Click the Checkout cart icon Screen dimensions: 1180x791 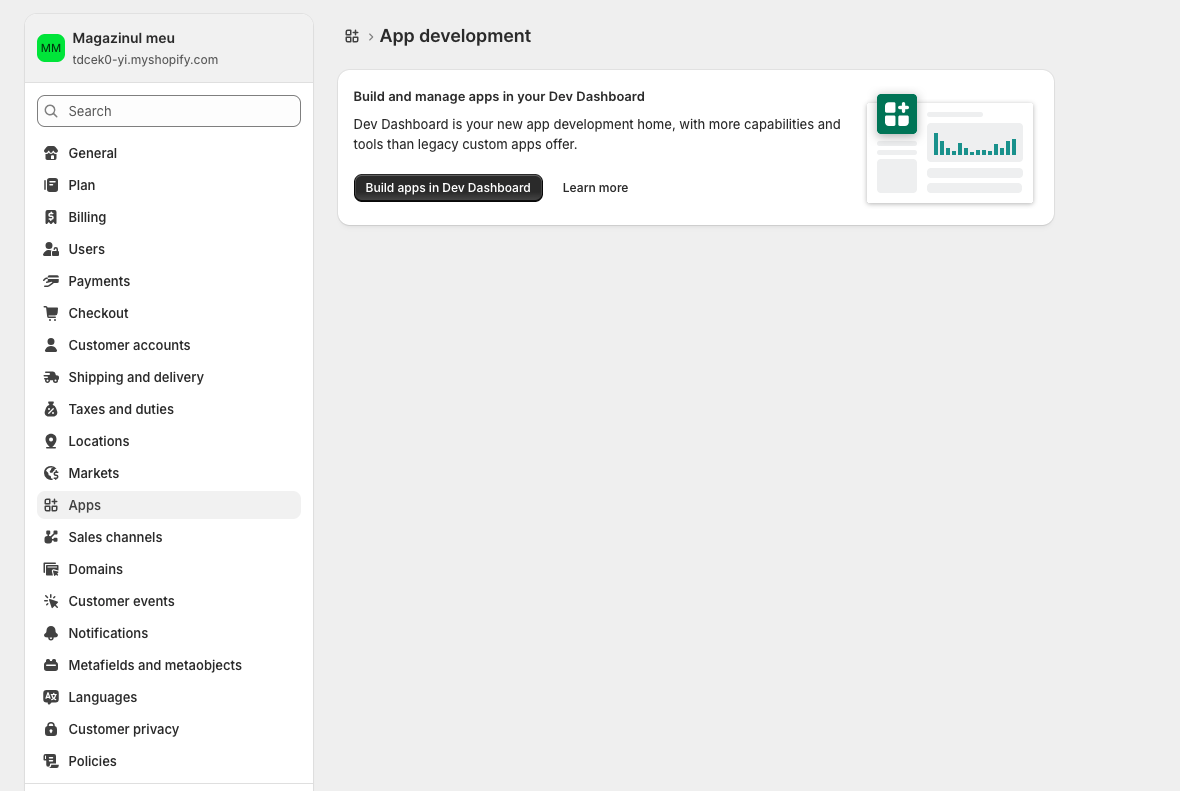coord(51,313)
